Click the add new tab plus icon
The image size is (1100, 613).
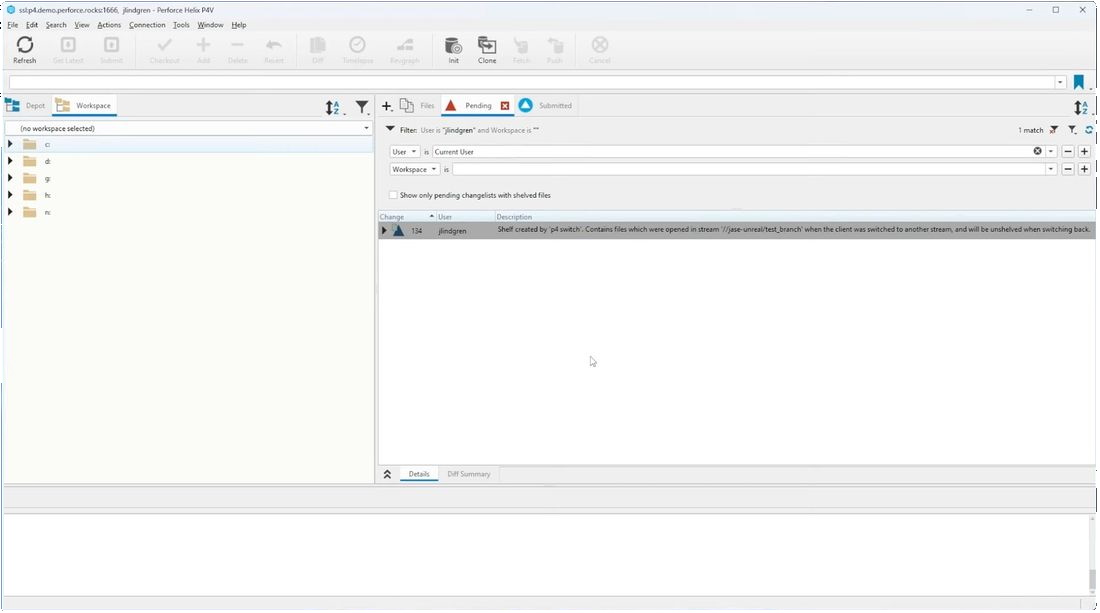coord(386,105)
